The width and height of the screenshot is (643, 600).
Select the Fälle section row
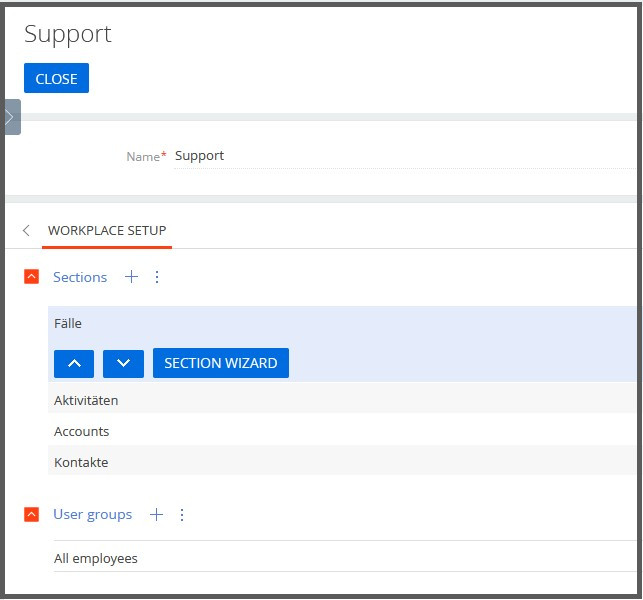pos(342,324)
